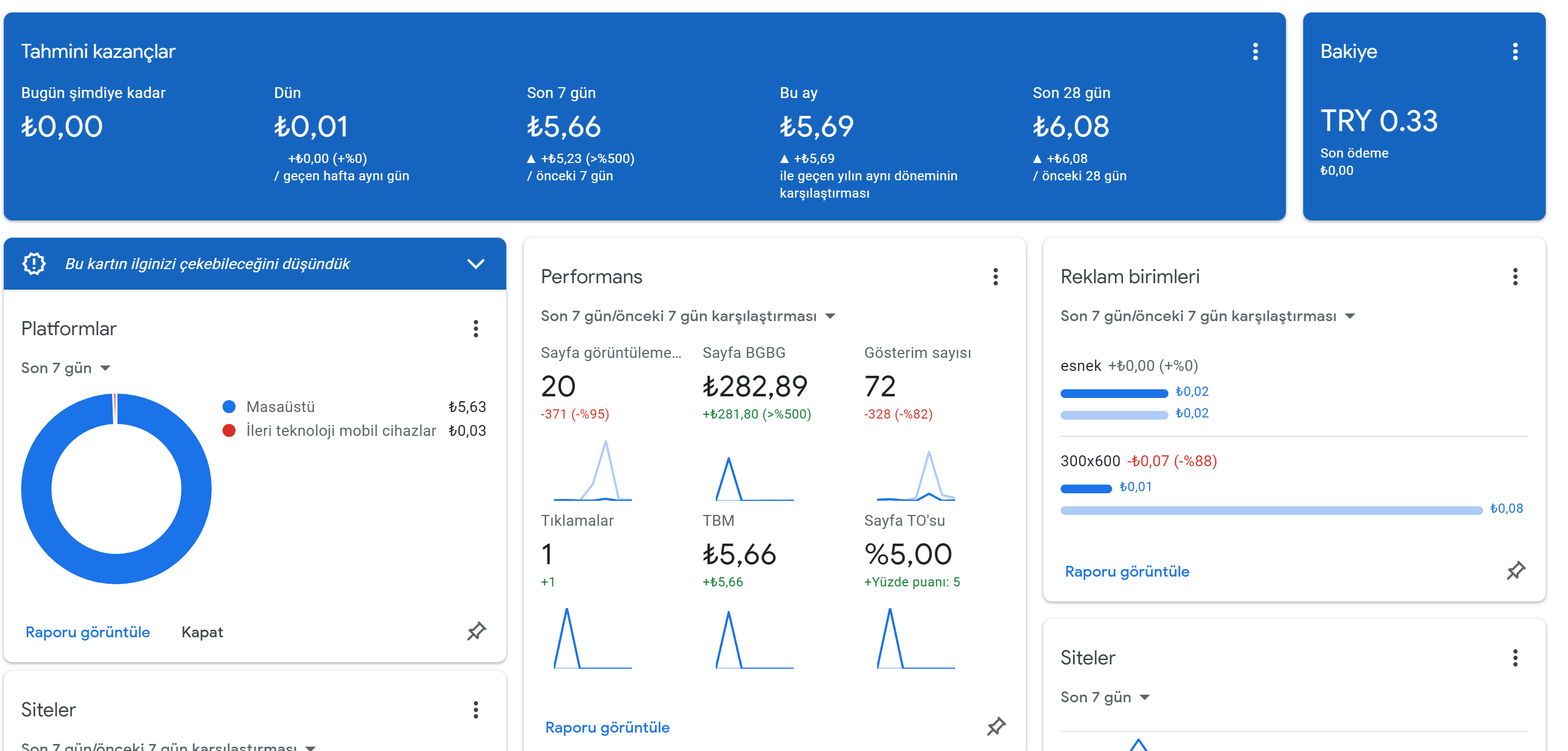Open Platformlar Son 7 gün dropdown

[66, 368]
